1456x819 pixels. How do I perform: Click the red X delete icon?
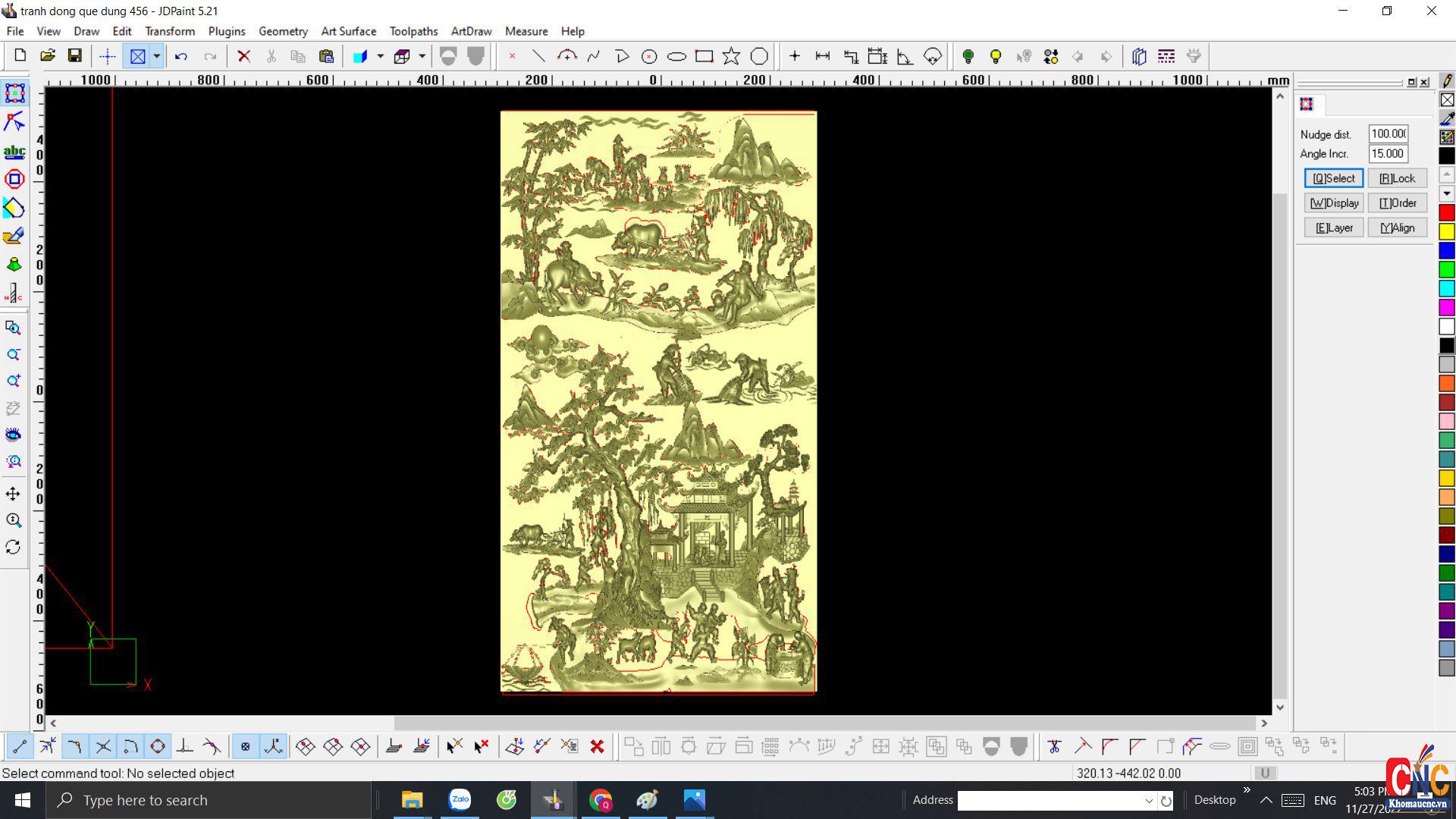tap(243, 56)
